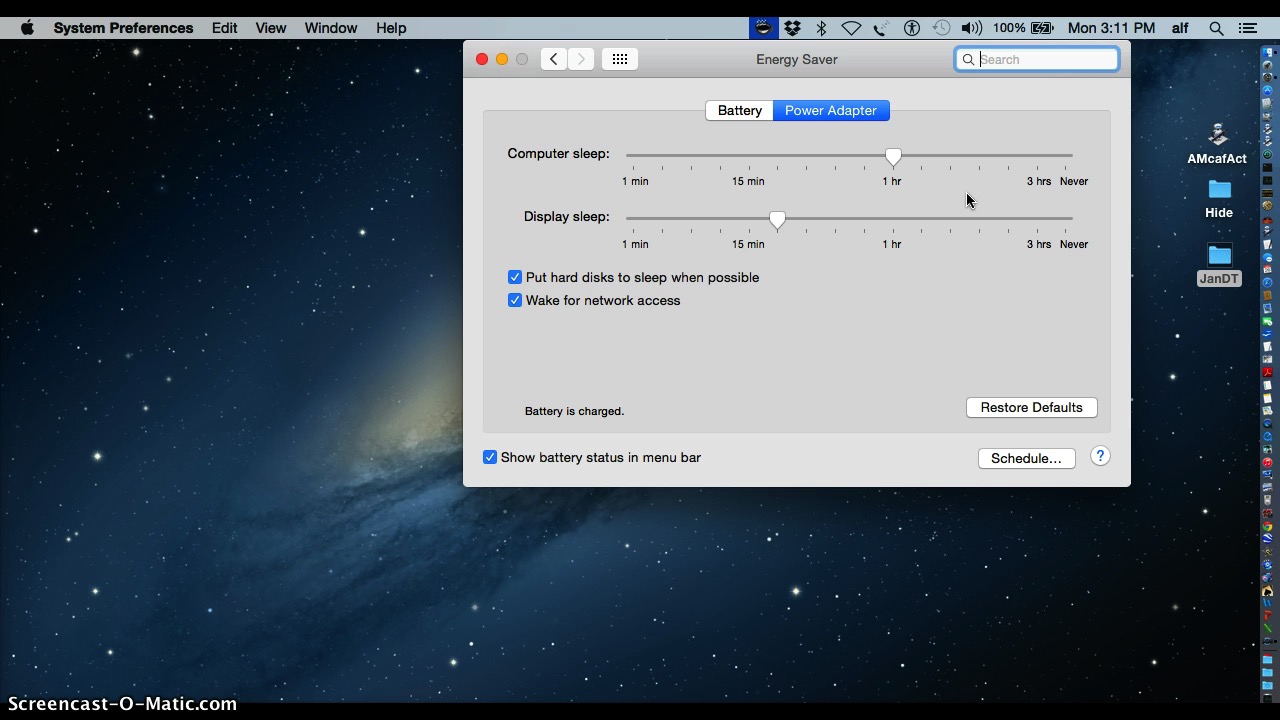This screenshot has width=1280, height=720.
Task: Disable Put hard disks to sleep
Action: tap(515, 277)
